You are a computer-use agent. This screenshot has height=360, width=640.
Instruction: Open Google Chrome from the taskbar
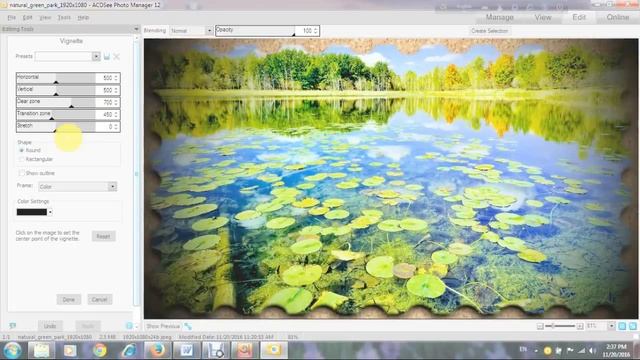(99, 350)
